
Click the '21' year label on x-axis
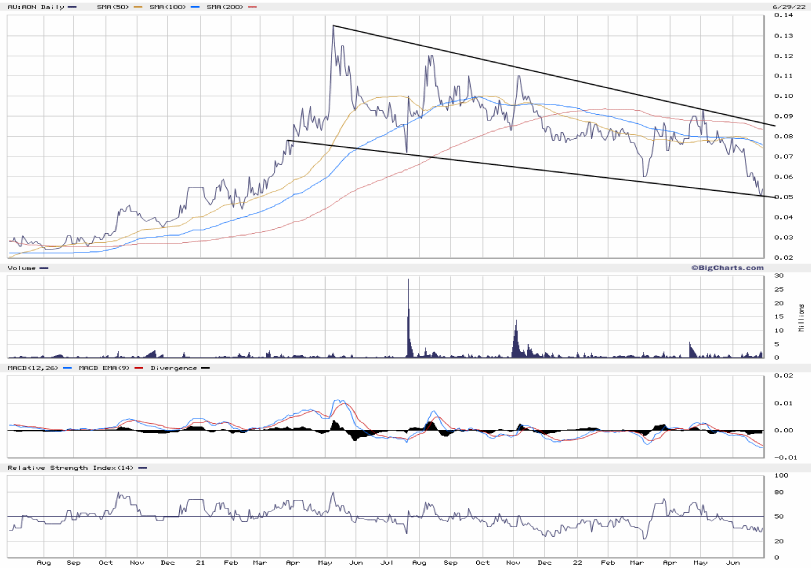point(200,564)
